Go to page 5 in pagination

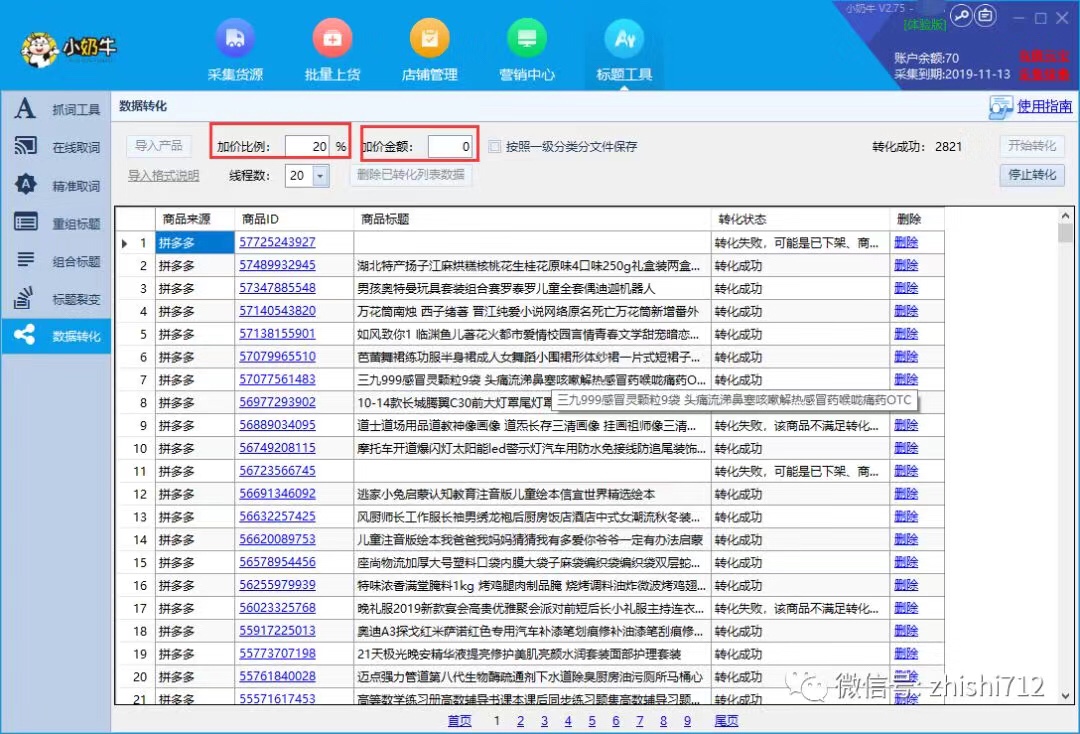click(592, 721)
